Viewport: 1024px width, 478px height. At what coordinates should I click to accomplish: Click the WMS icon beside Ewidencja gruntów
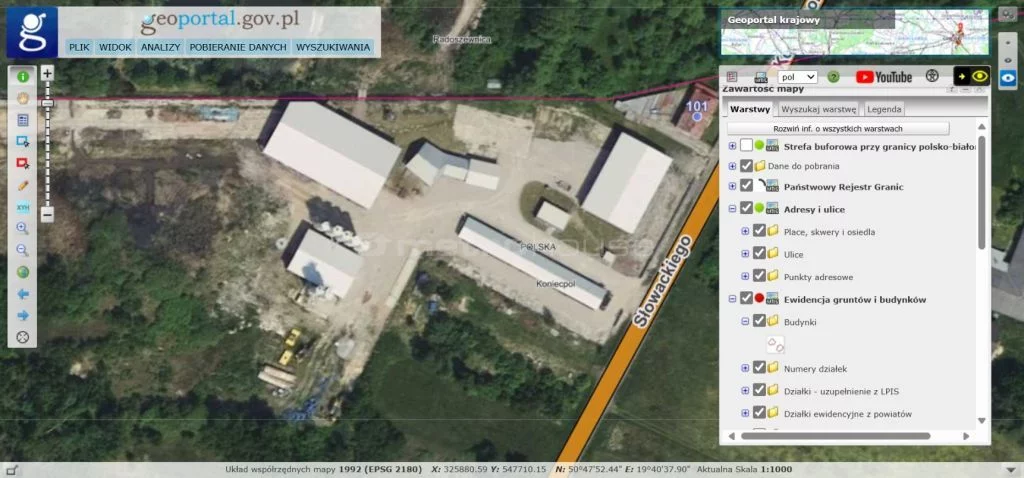coord(773,299)
